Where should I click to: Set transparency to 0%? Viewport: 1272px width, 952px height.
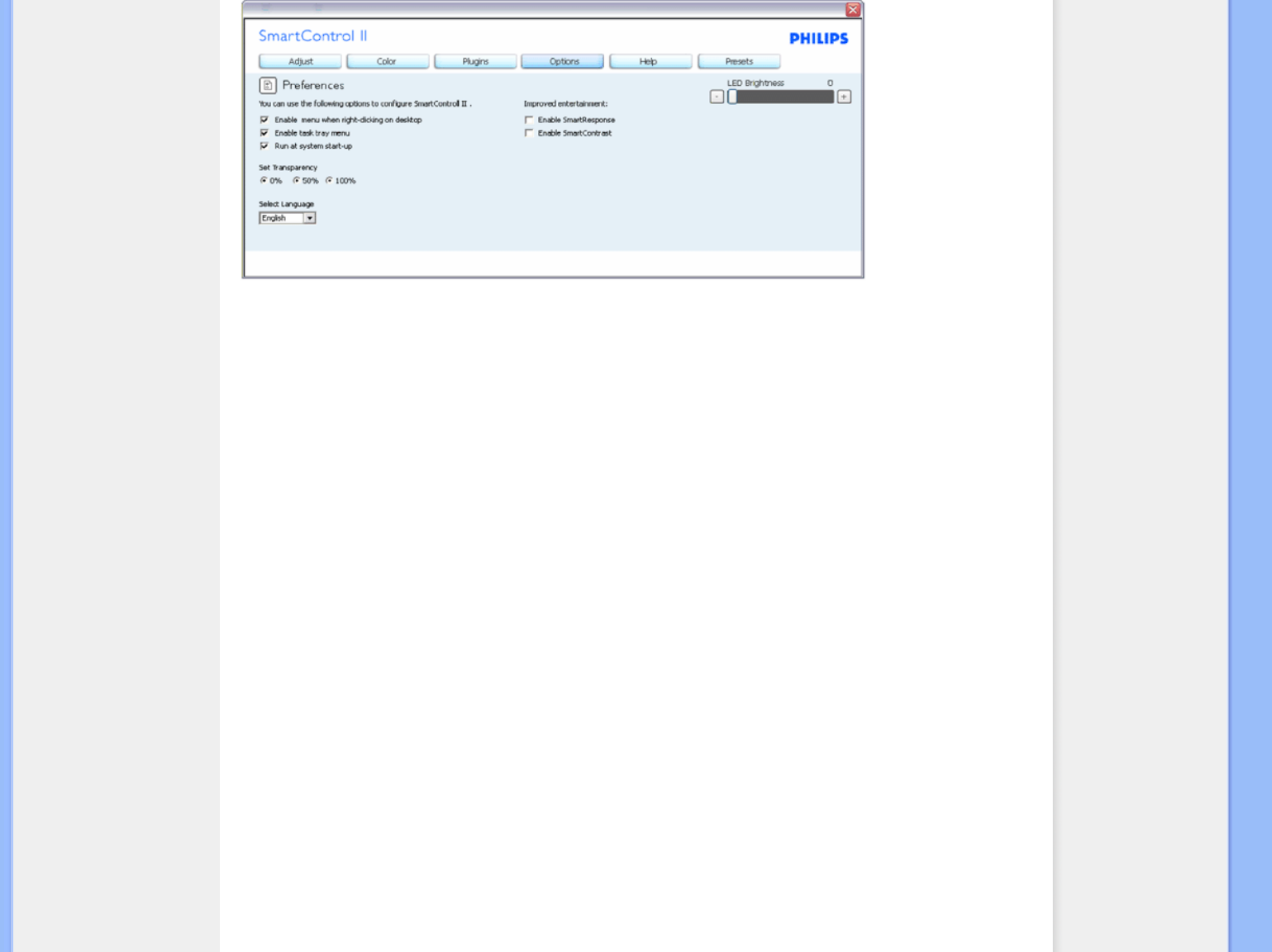pos(264,180)
